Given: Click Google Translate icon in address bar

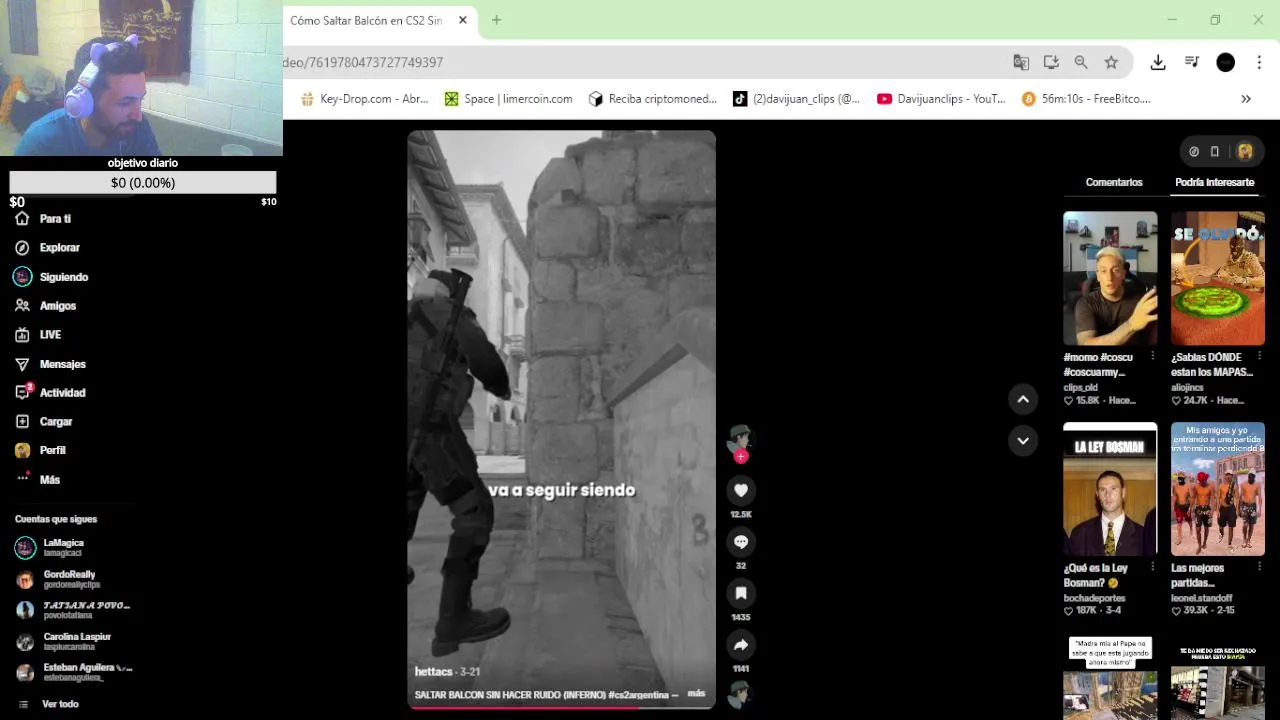Looking at the screenshot, I should pos(1021,62).
